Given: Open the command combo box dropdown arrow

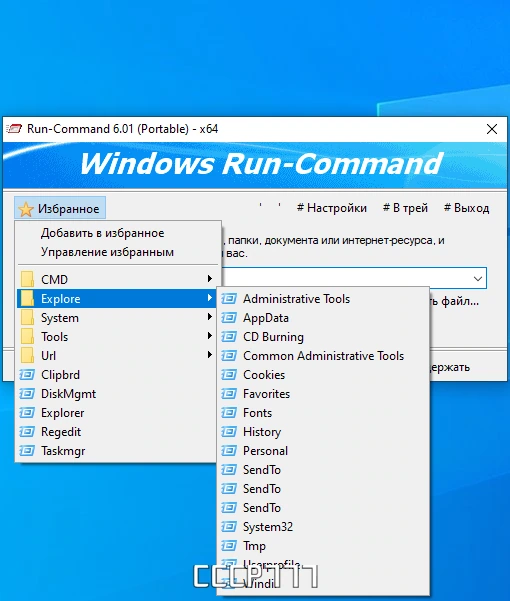Looking at the screenshot, I should (x=478, y=279).
